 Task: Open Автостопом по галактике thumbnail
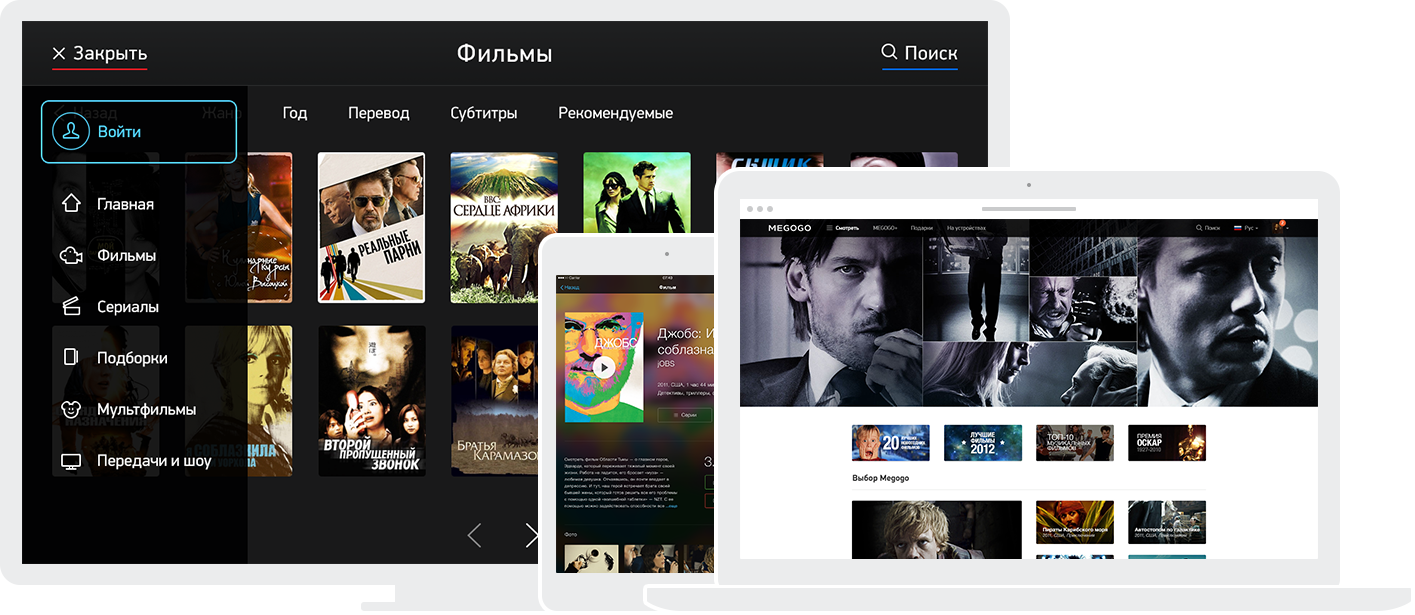pyautogui.click(x=1167, y=522)
